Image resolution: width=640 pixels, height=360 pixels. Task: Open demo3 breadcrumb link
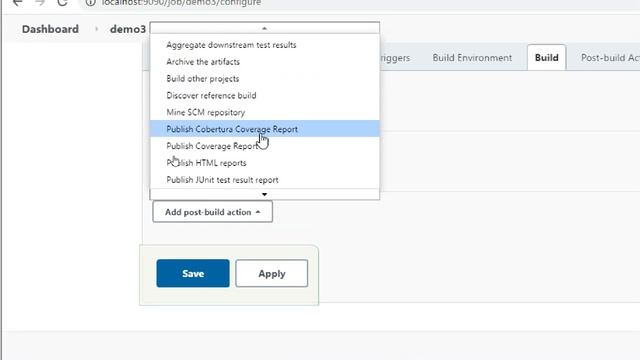click(128, 29)
